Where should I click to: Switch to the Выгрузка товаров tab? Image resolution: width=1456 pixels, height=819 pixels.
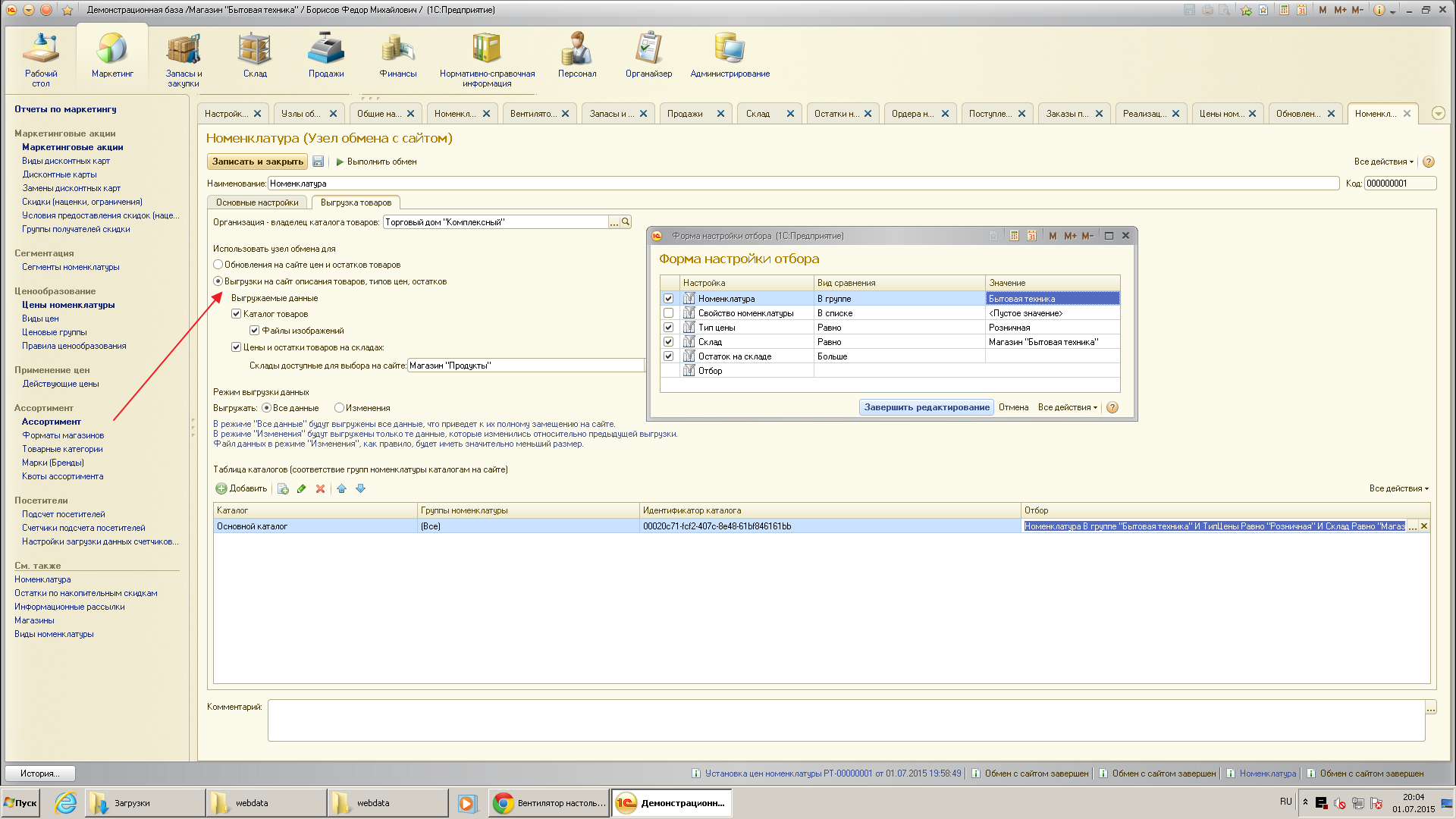[356, 202]
